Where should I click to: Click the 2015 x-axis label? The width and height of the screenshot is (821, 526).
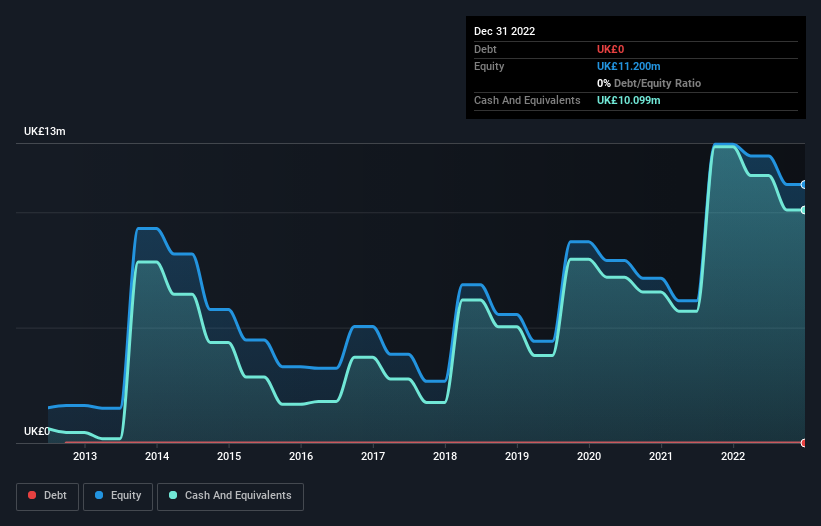click(229, 456)
